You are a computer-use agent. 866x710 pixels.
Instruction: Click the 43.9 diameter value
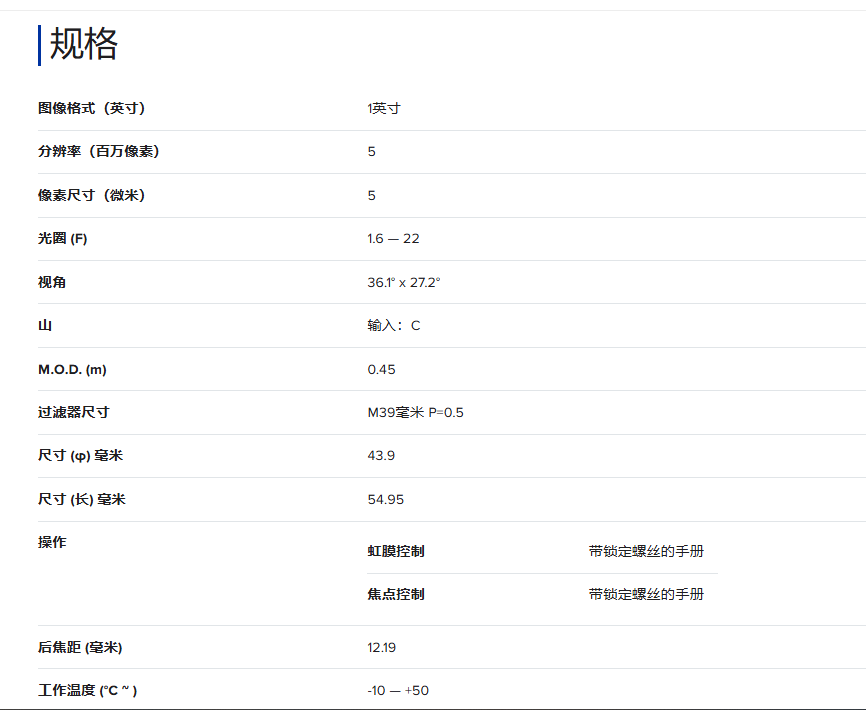pos(381,456)
